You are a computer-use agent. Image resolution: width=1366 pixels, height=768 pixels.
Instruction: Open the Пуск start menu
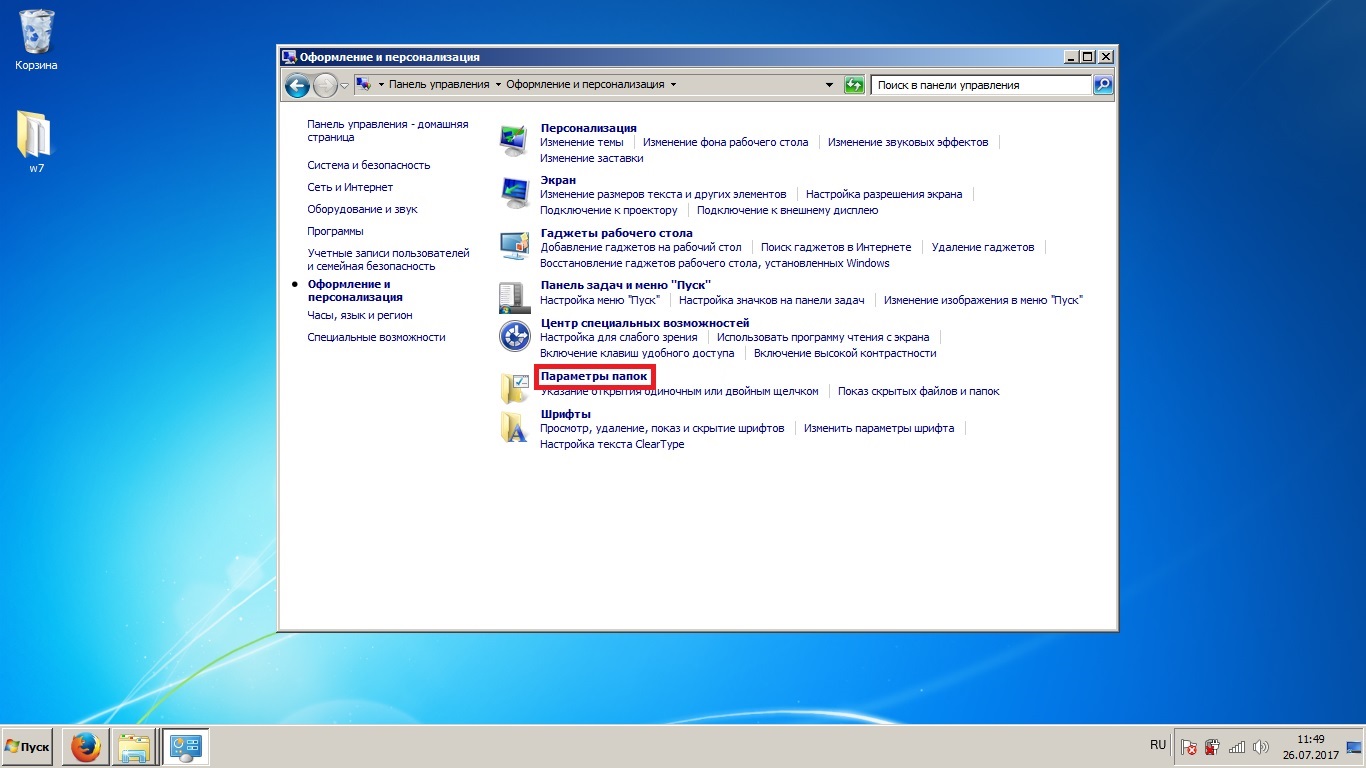(x=29, y=747)
